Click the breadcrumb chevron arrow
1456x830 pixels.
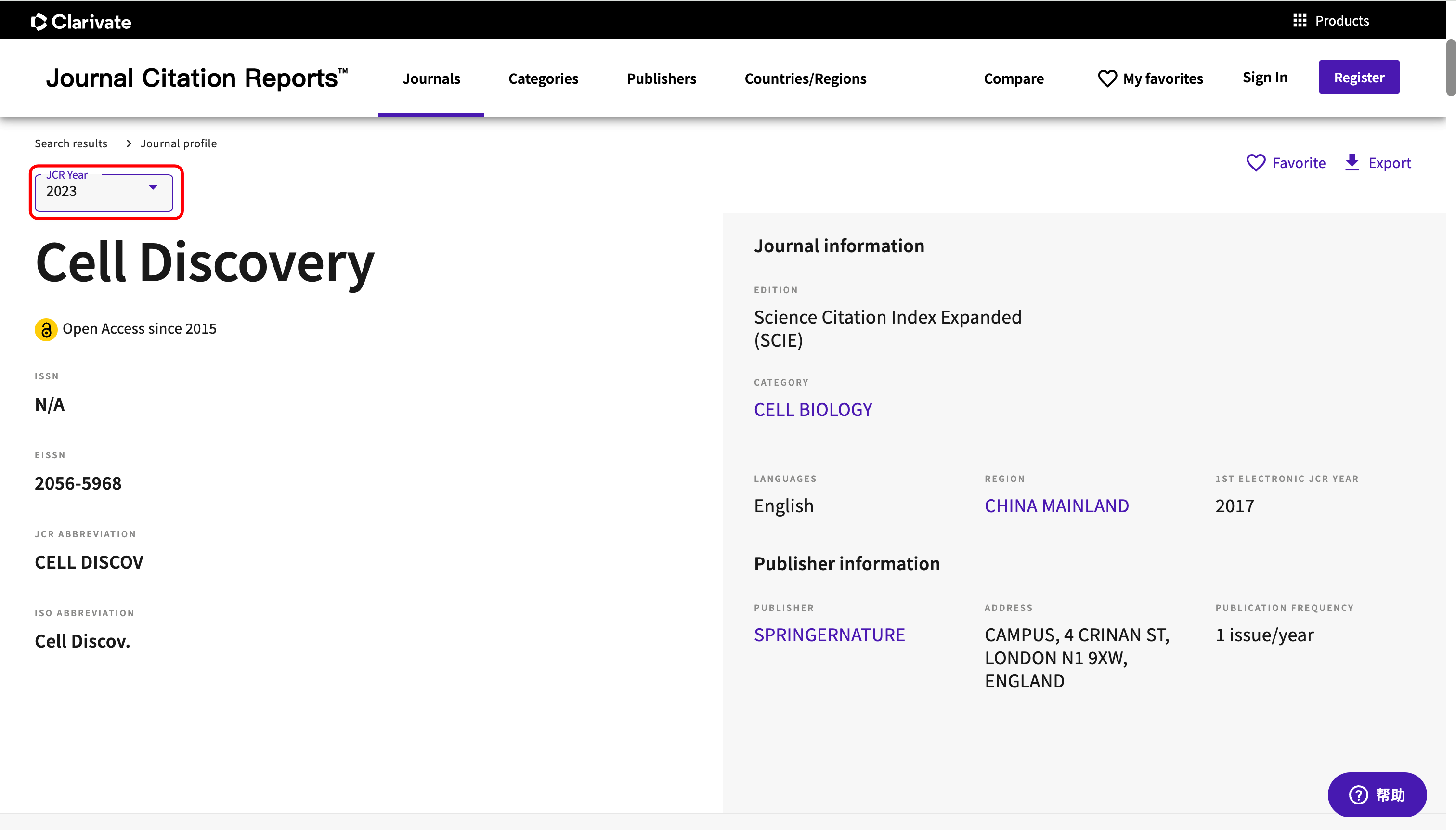[129, 143]
